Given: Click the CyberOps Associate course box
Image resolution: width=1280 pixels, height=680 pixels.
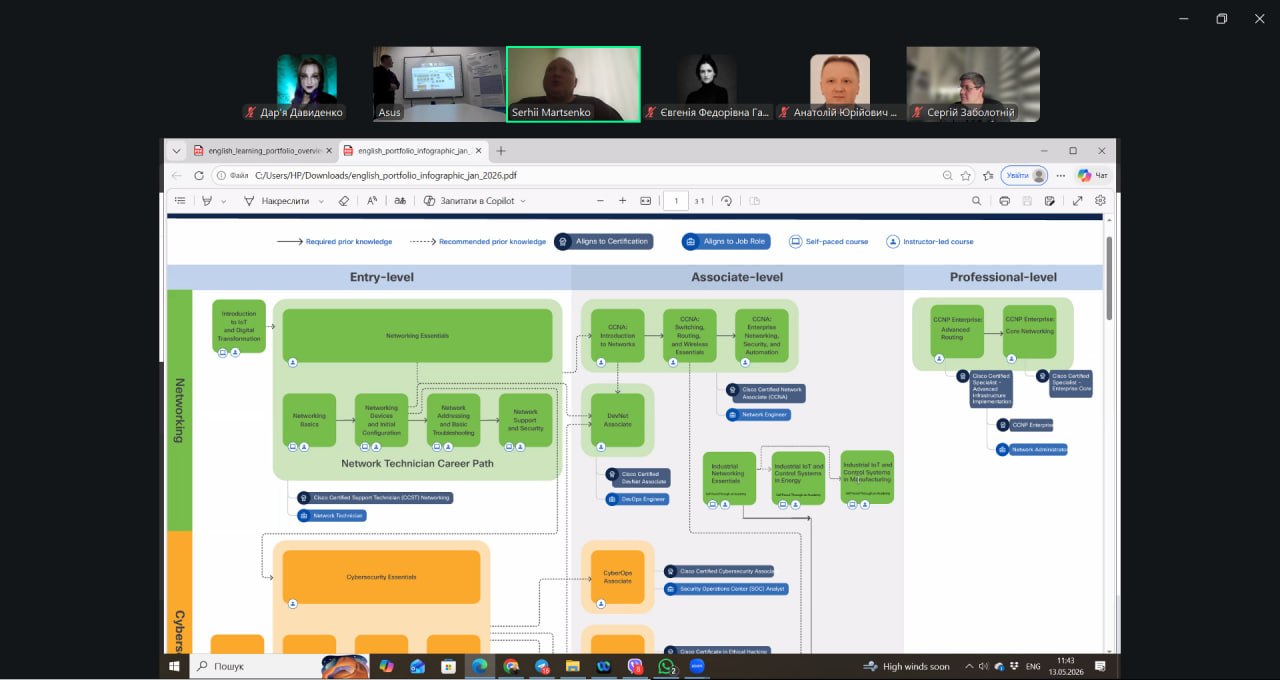Looking at the screenshot, I should click(x=617, y=577).
